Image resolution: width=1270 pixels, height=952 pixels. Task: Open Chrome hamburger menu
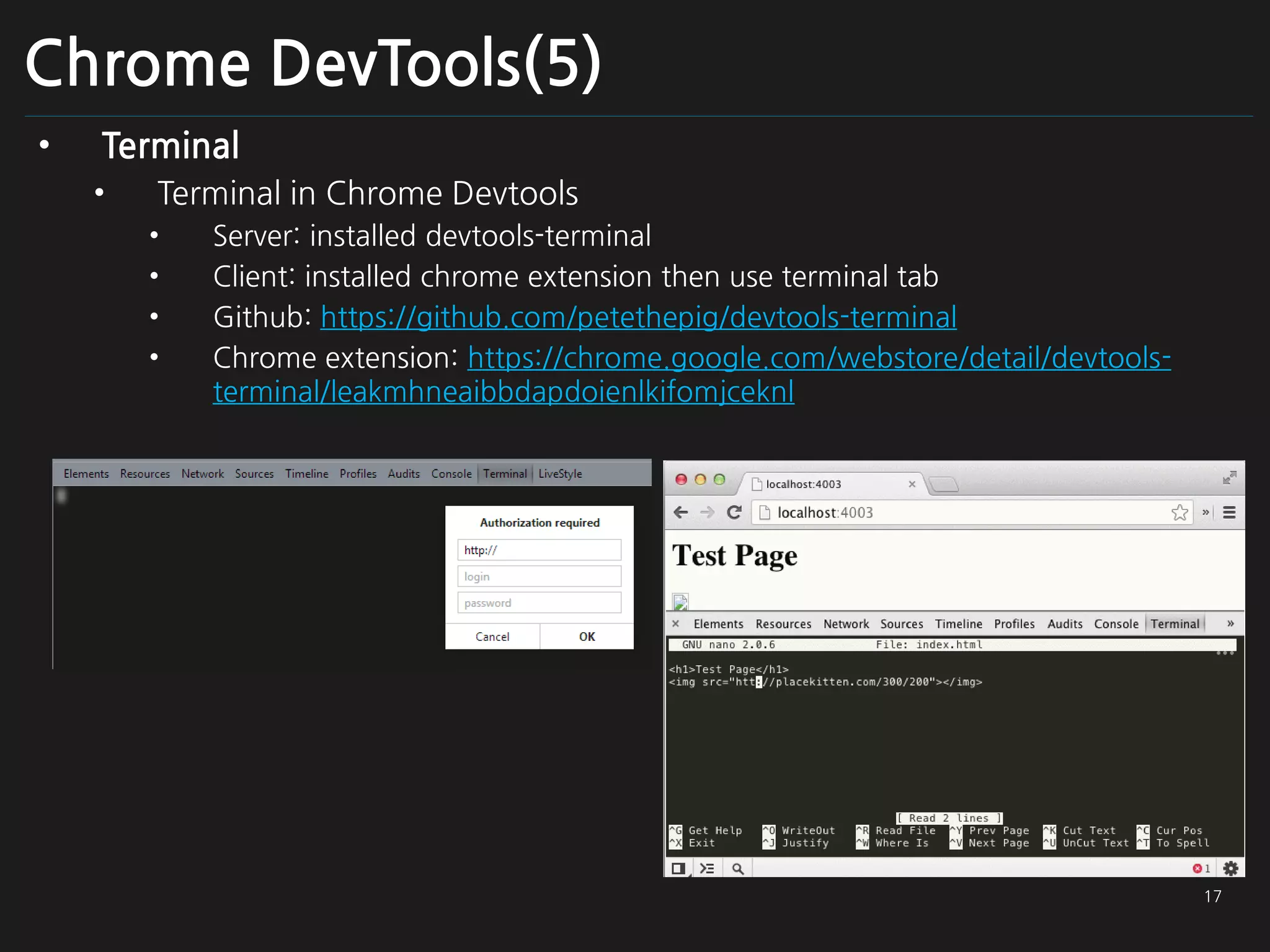coord(1229,513)
